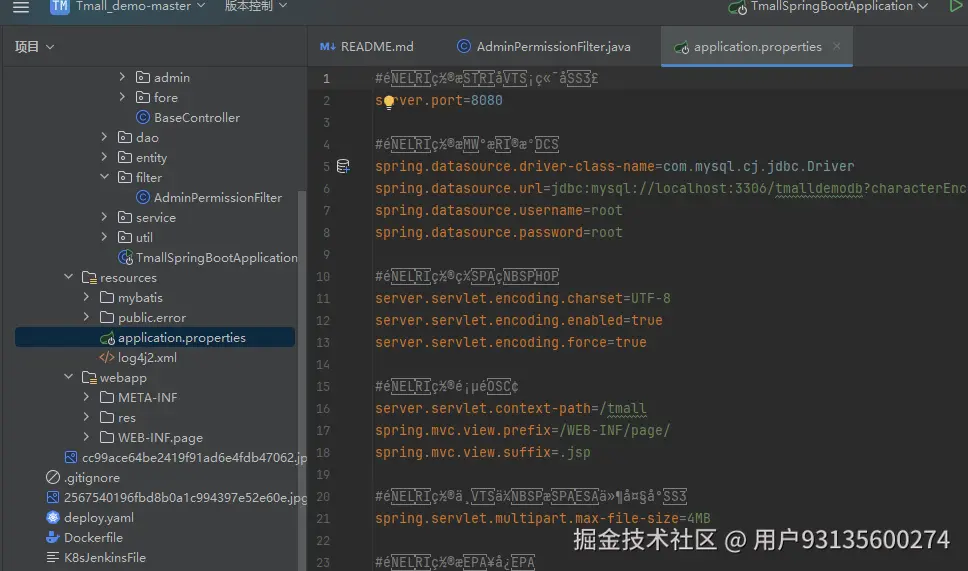Click the deploy.yaml Kubernetes icon
The width and height of the screenshot is (968, 571).
click(52, 517)
